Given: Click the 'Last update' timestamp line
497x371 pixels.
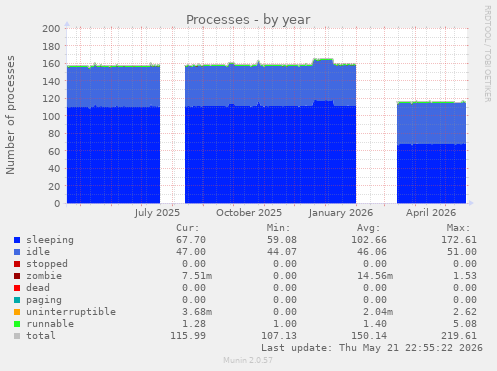Looking at the screenshot, I should [372, 348].
